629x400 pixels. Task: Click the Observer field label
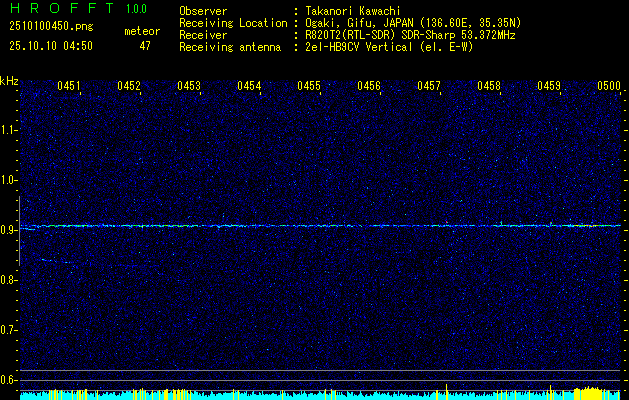click(203, 11)
